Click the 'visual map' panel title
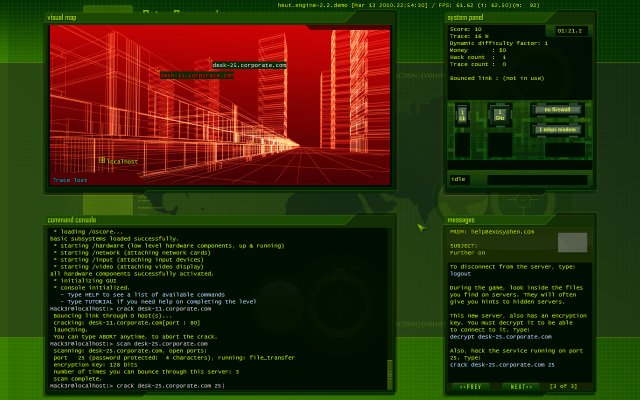 [x=66, y=18]
